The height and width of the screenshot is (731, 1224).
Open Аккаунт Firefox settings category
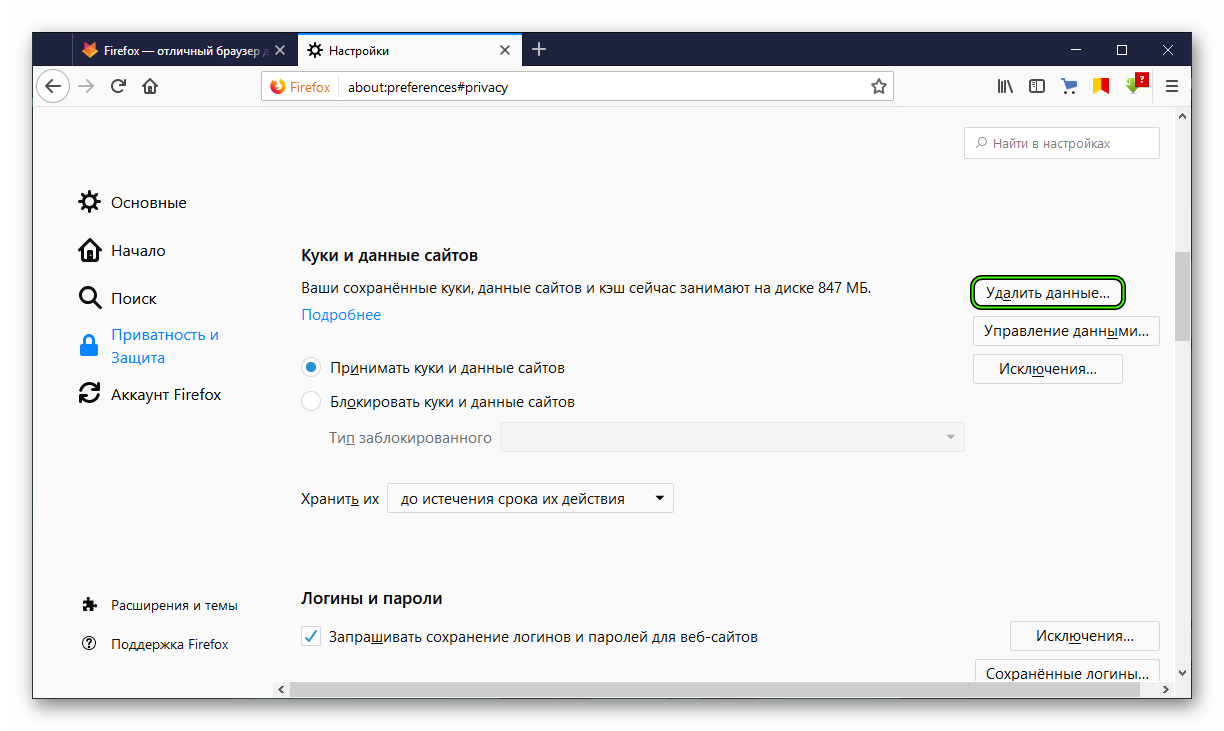coord(166,394)
